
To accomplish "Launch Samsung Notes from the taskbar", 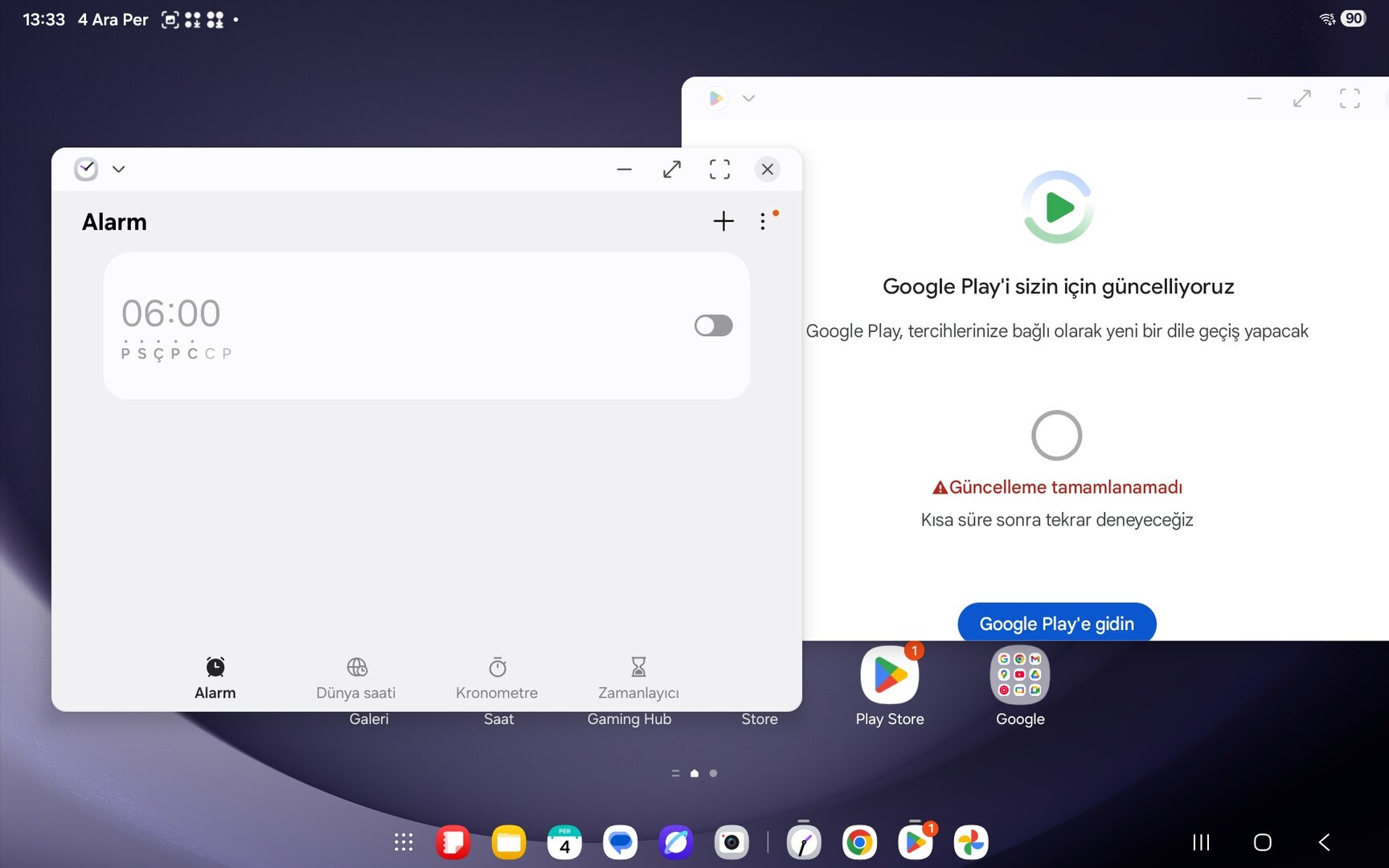I will [x=453, y=842].
